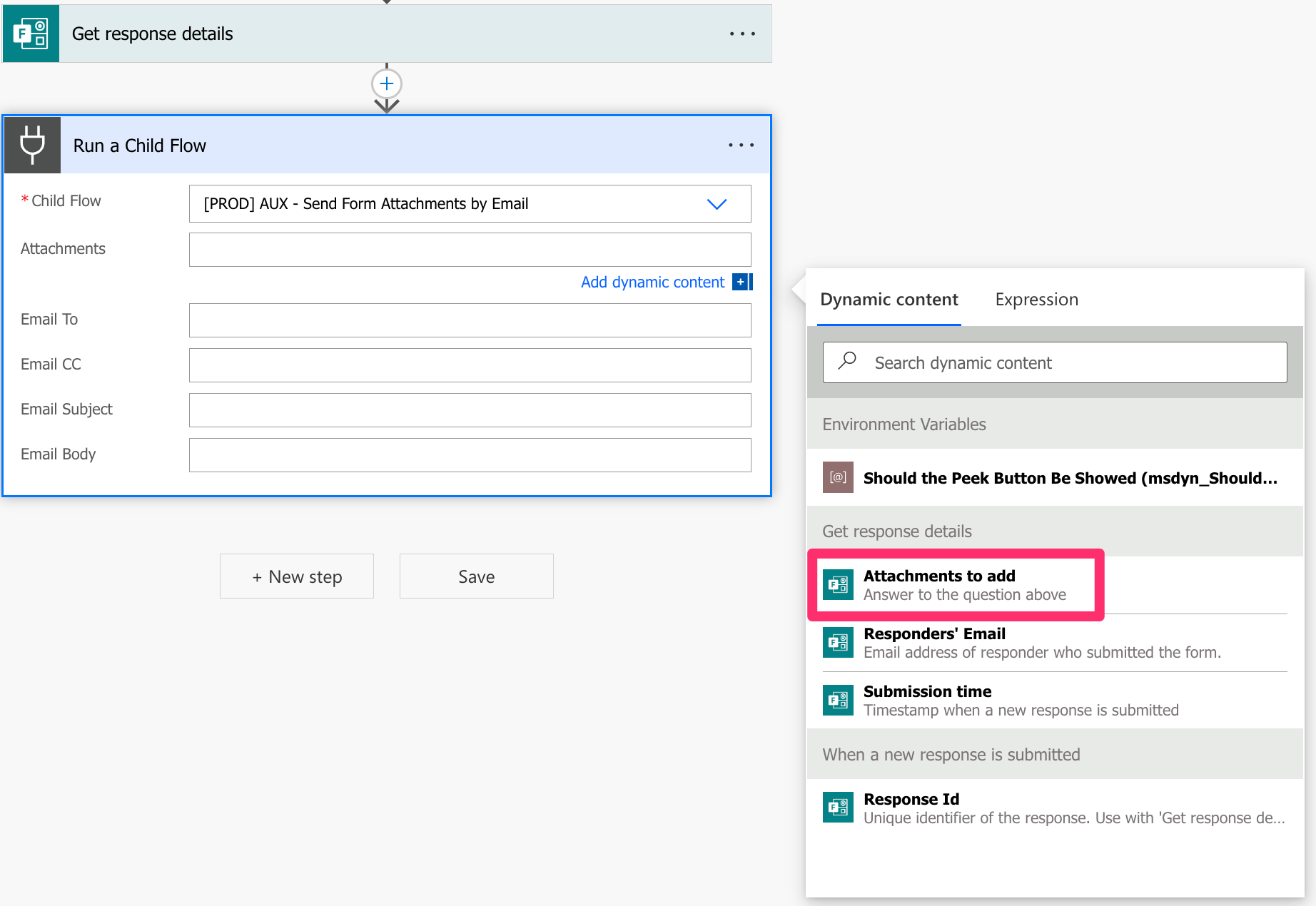Click the Save button

pos(477,576)
